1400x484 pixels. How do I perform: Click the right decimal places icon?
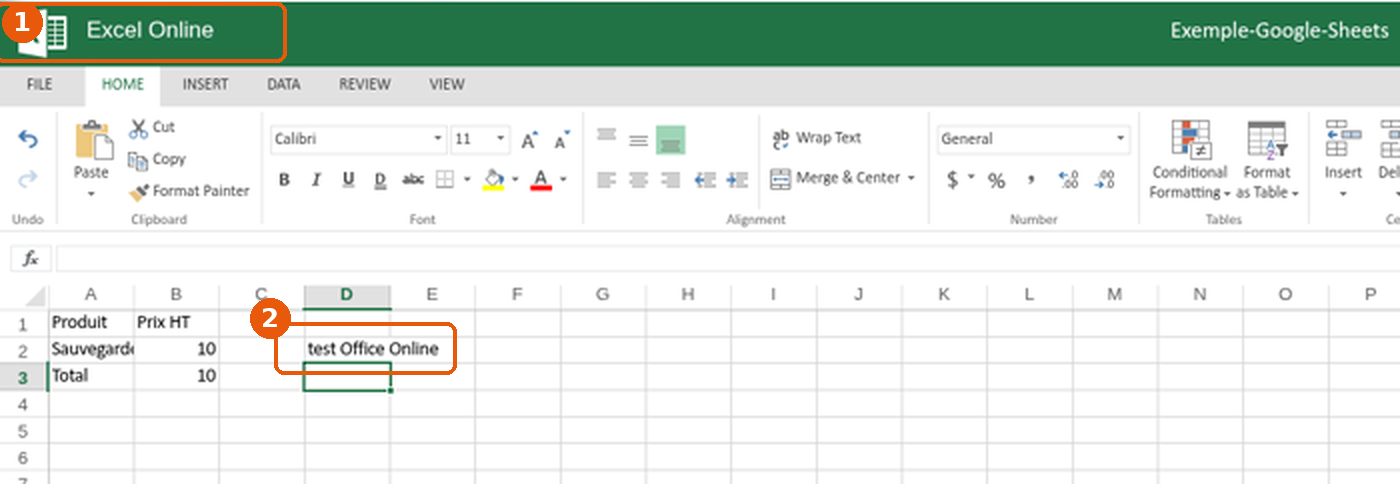coord(1105,180)
